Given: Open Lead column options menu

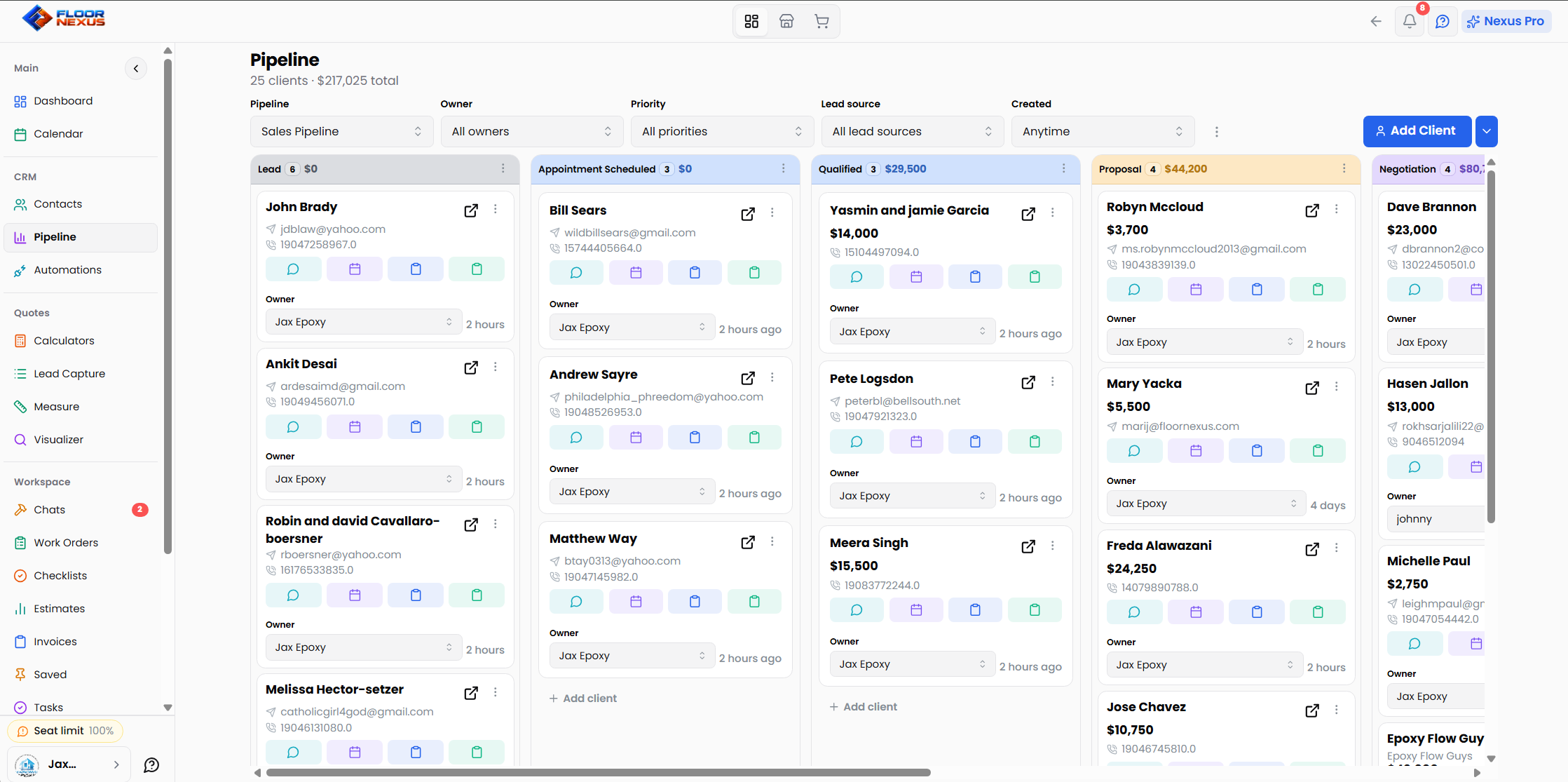Looking at the screenshot, I should [x=503, y=168].
